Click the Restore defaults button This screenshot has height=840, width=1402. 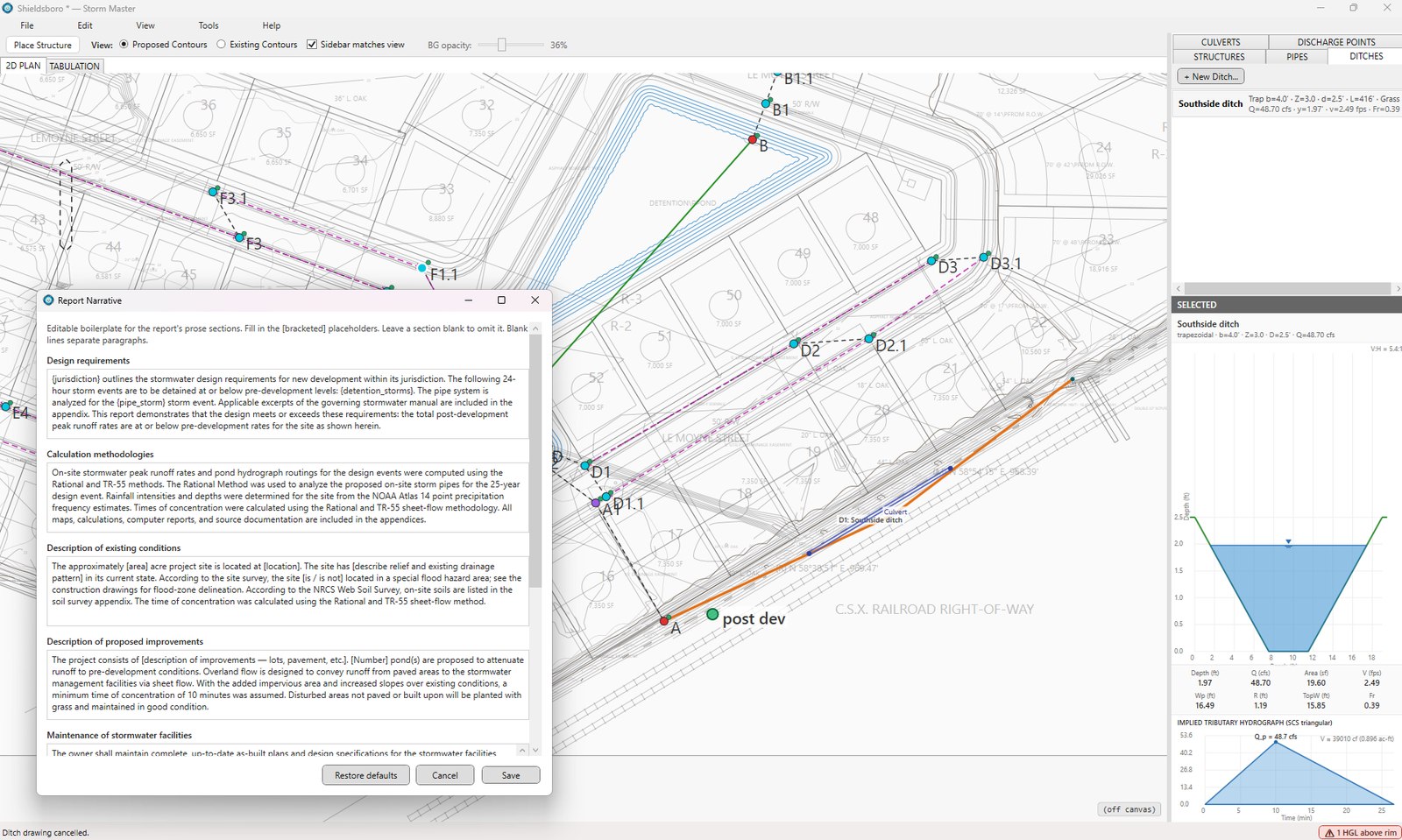(365, 775)
